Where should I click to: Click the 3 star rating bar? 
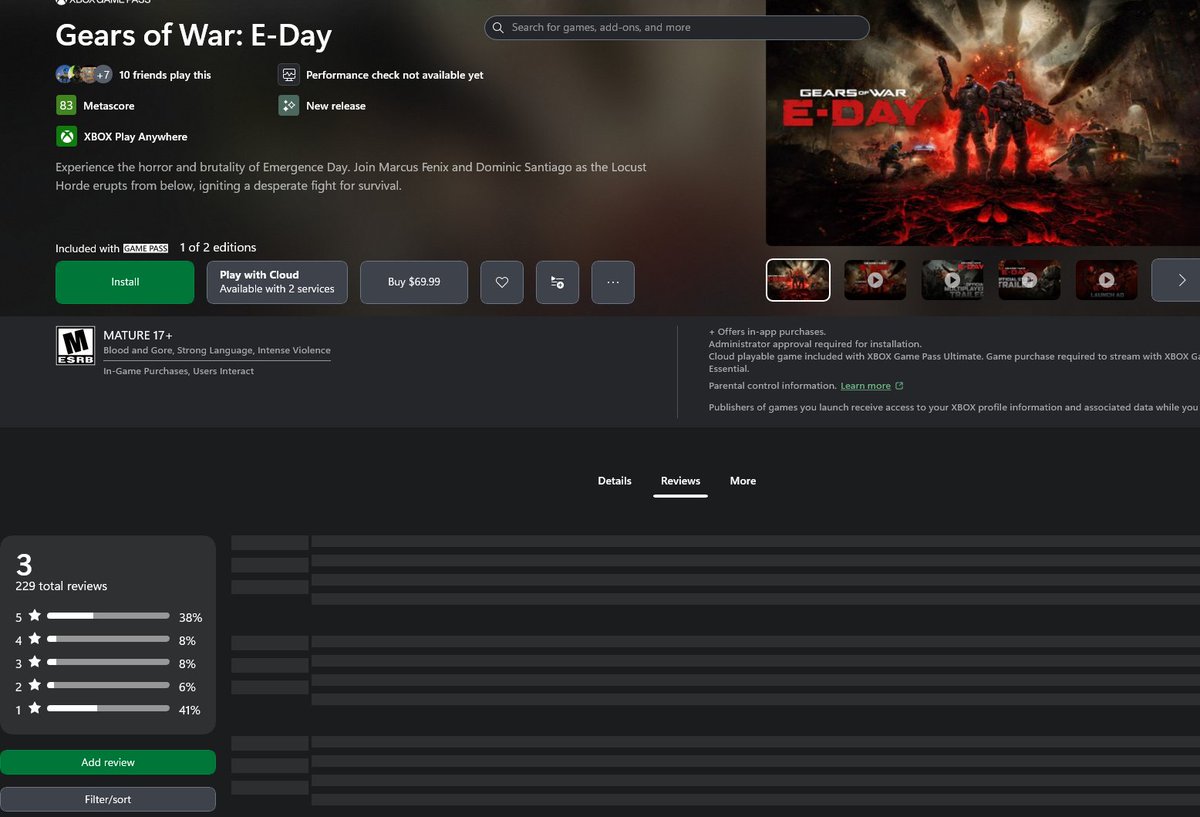pos(108,663)
